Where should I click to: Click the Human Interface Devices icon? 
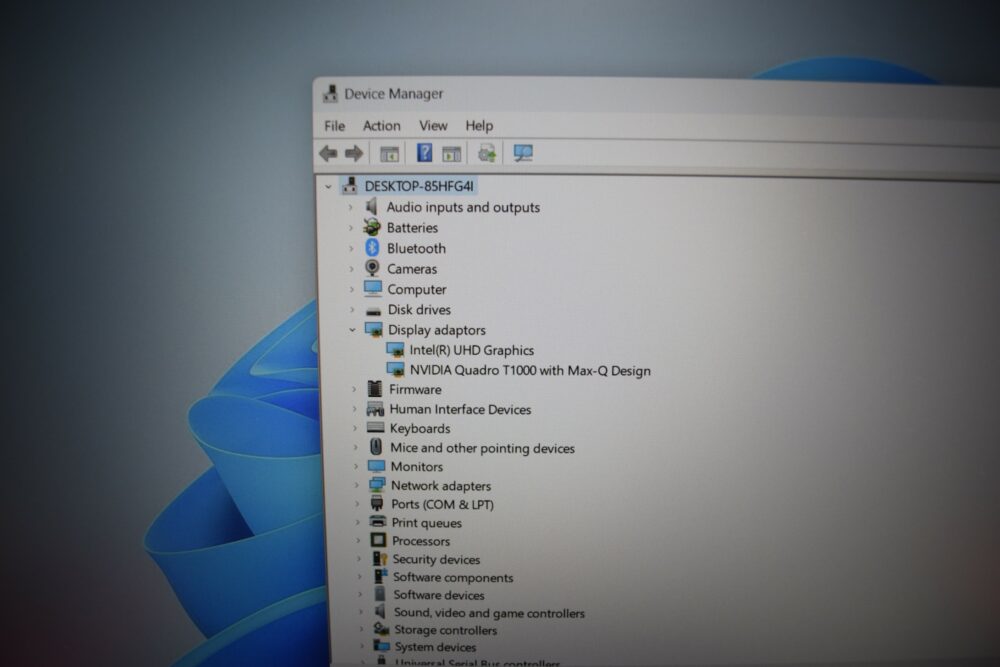(x=376, y=409)
